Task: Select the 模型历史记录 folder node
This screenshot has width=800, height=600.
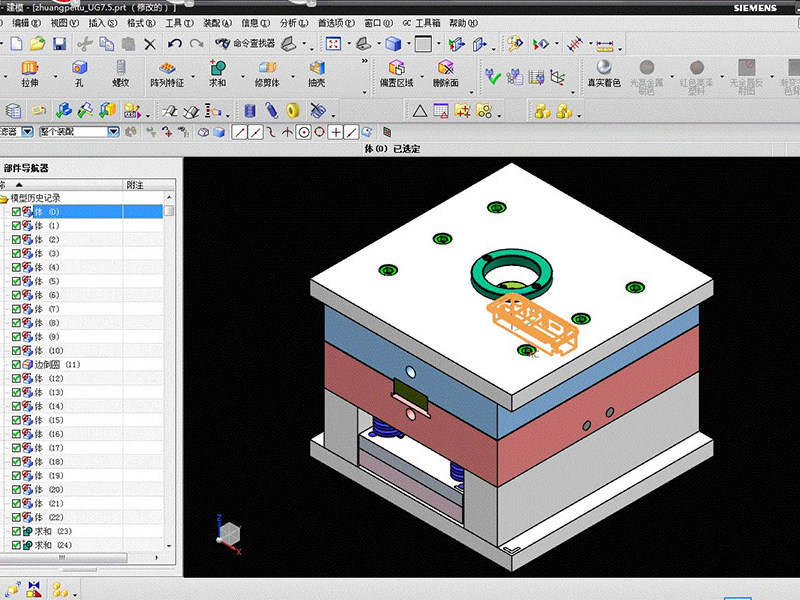Action: point(35,198)
